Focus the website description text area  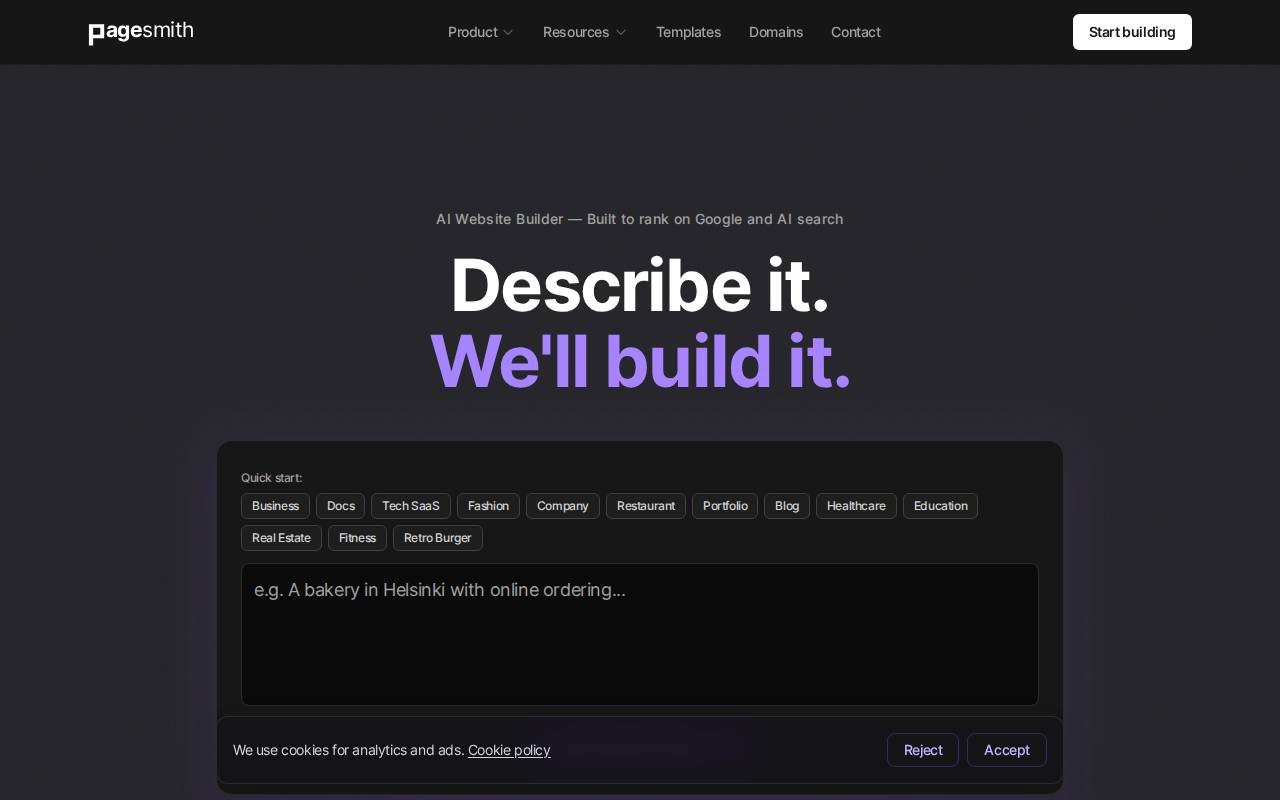(x=640, y=634)
